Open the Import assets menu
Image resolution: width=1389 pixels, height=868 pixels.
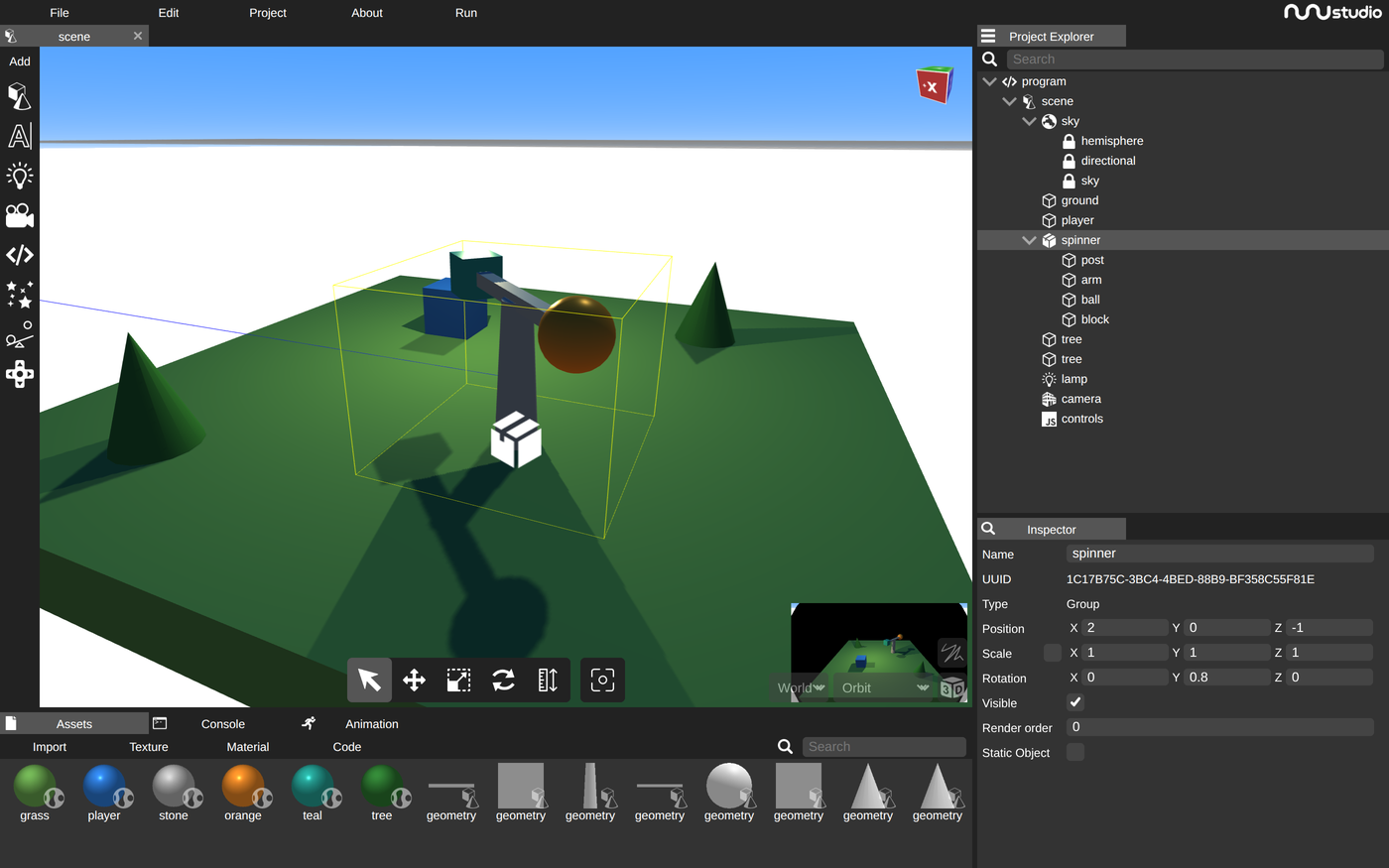point(50,747)
